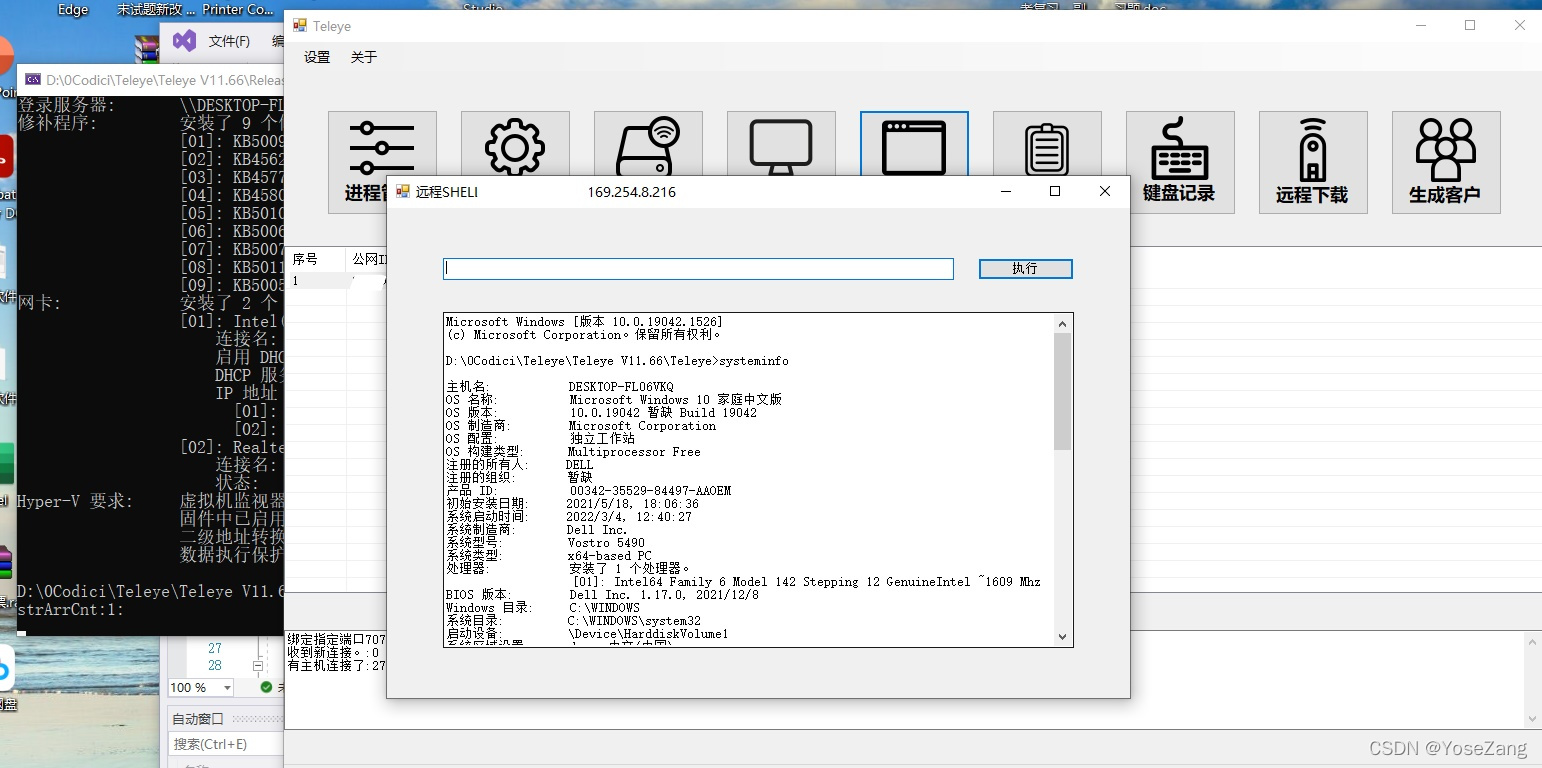
Task: Click the console window title bar icon
Action: pyautogui.click(x=33, y=79)
